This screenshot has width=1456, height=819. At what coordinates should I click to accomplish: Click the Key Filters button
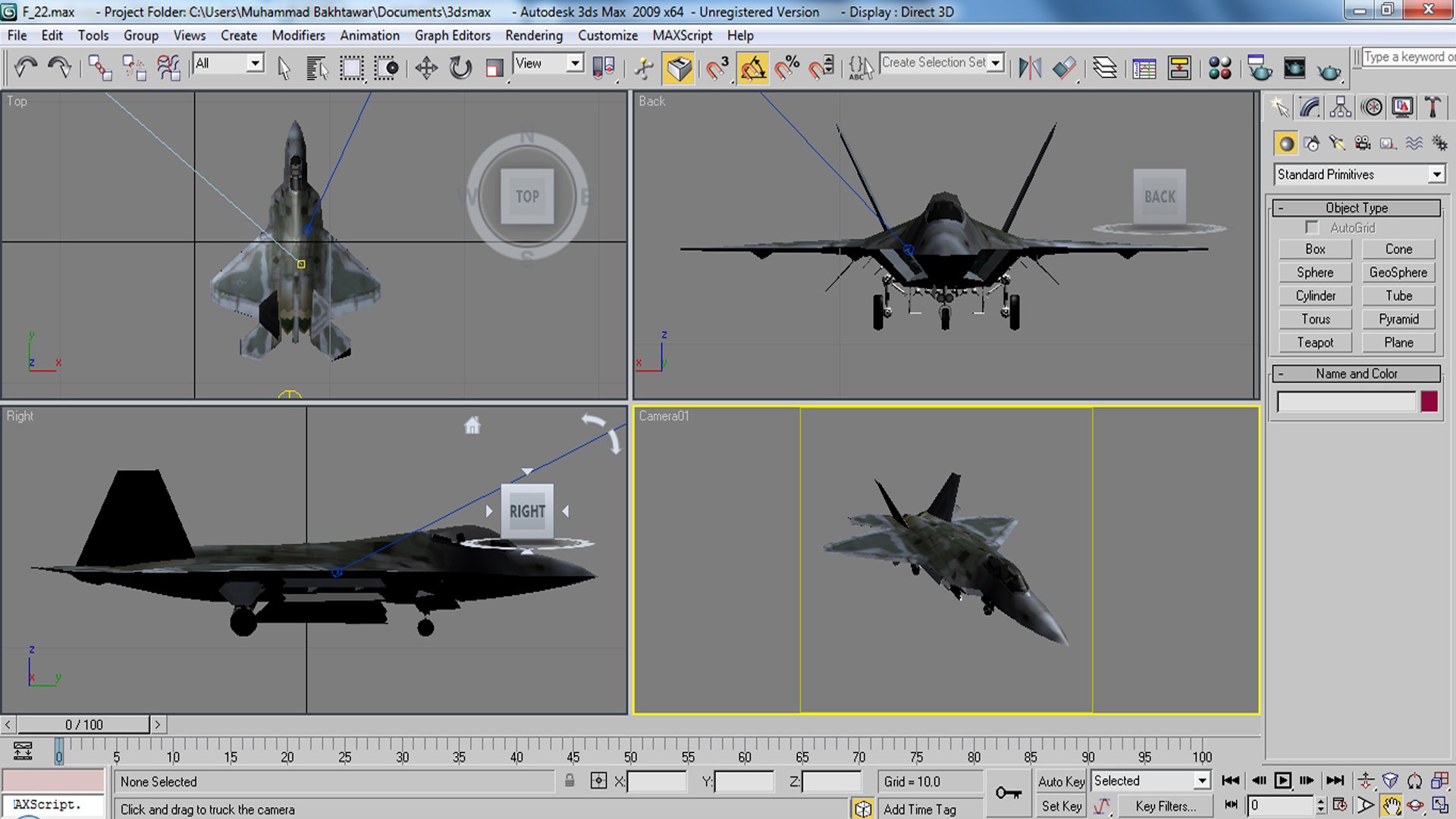[x=1166, y=806]
